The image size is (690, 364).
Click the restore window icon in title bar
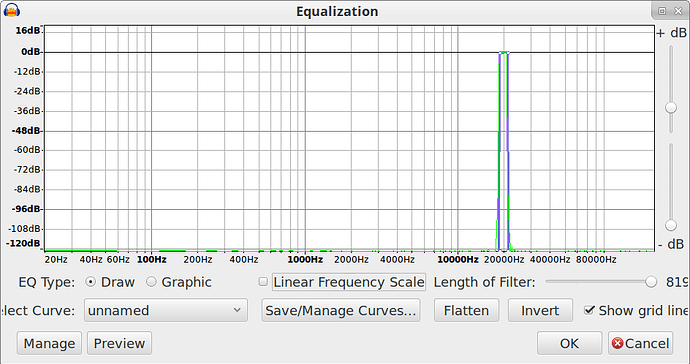coord(662,11)
